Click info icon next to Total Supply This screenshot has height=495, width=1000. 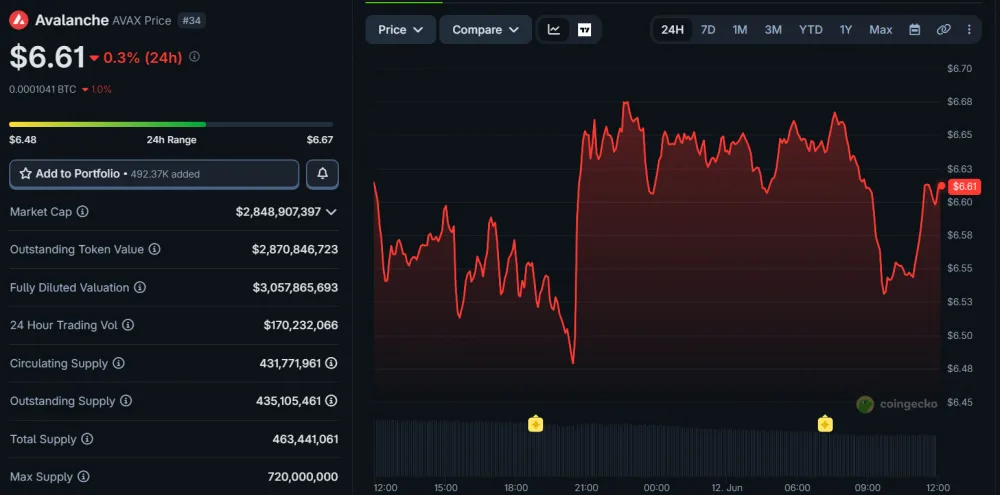pyautogui.click(x=87, y=439)
